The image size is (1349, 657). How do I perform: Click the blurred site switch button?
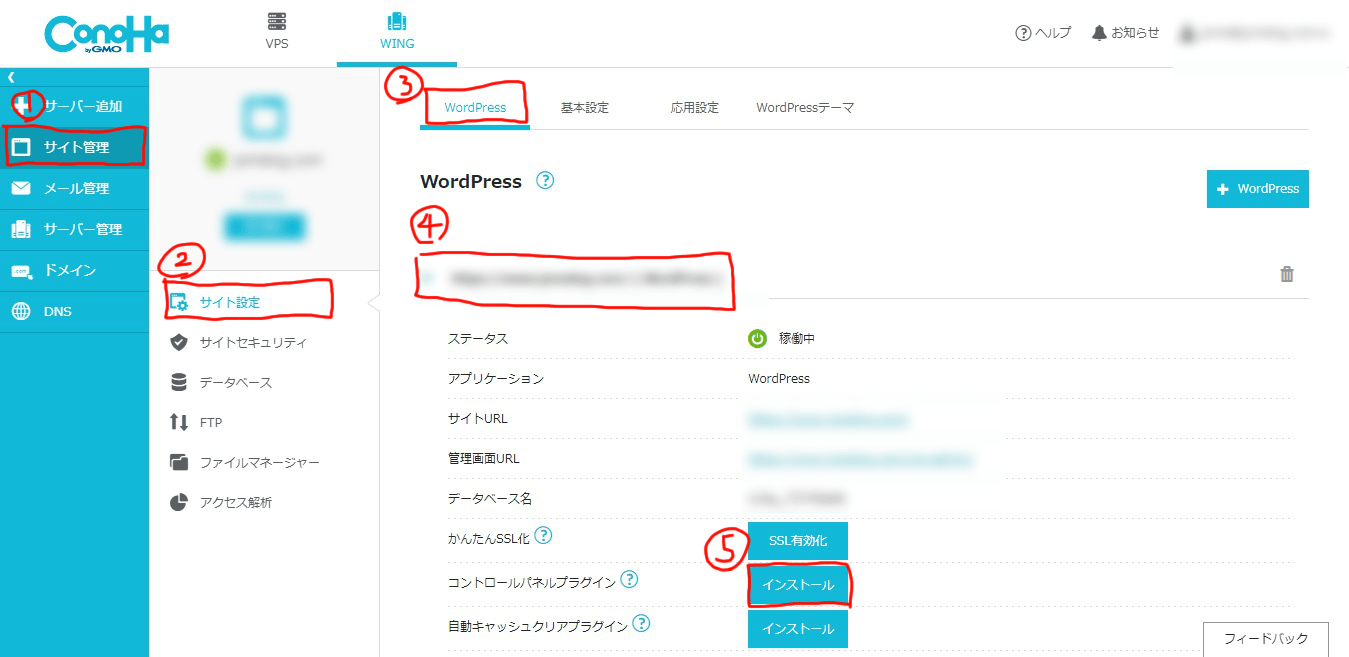click(265, 226)
